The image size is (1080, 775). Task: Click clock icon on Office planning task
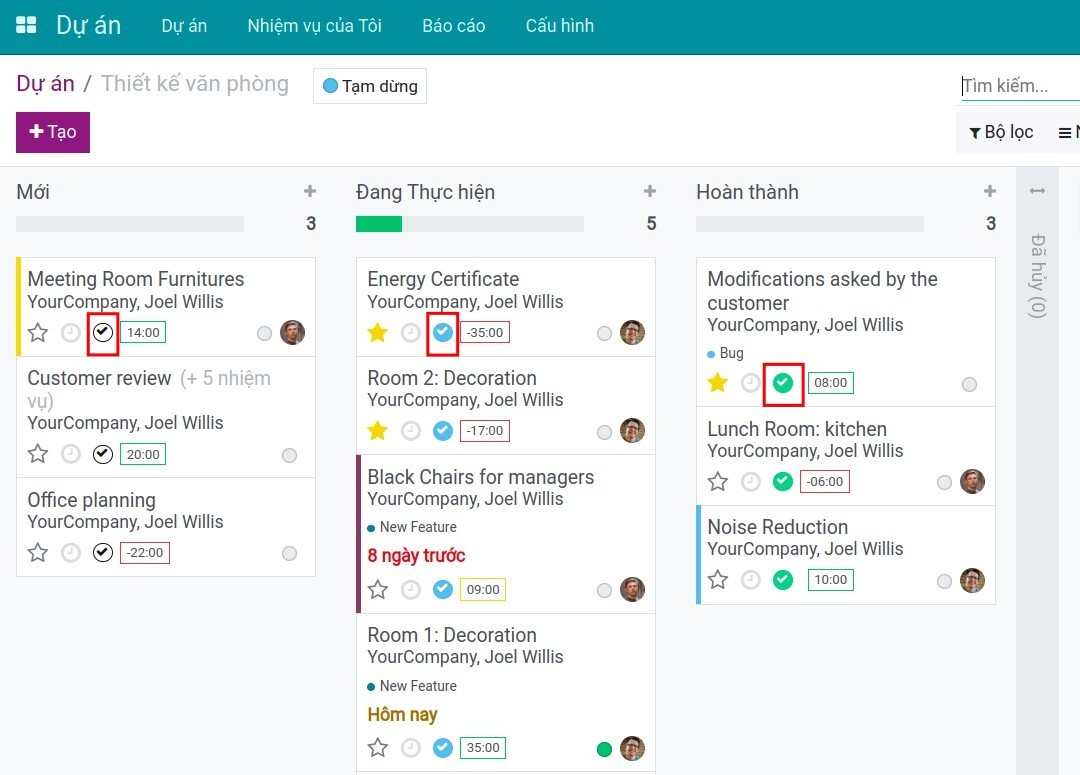click(x=71, y=553)
